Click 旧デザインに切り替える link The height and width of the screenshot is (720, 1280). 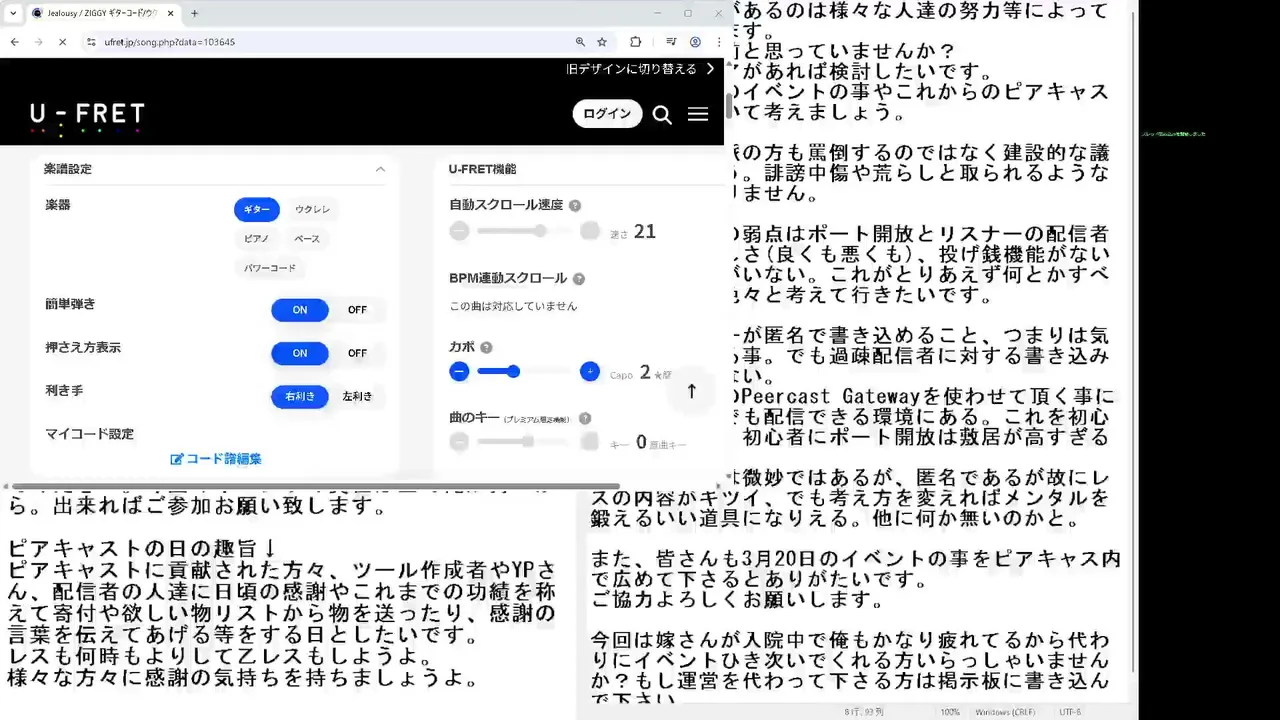pyautogui.click(x=641, y=69)
